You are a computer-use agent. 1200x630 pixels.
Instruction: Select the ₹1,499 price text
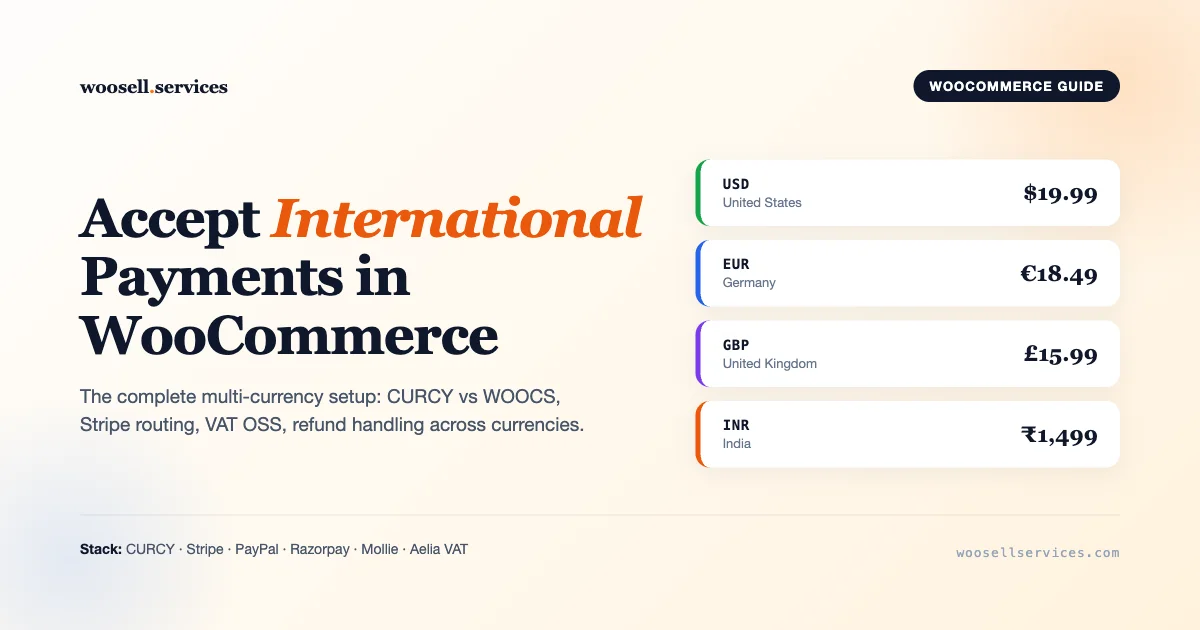(x=1058, y=434)
